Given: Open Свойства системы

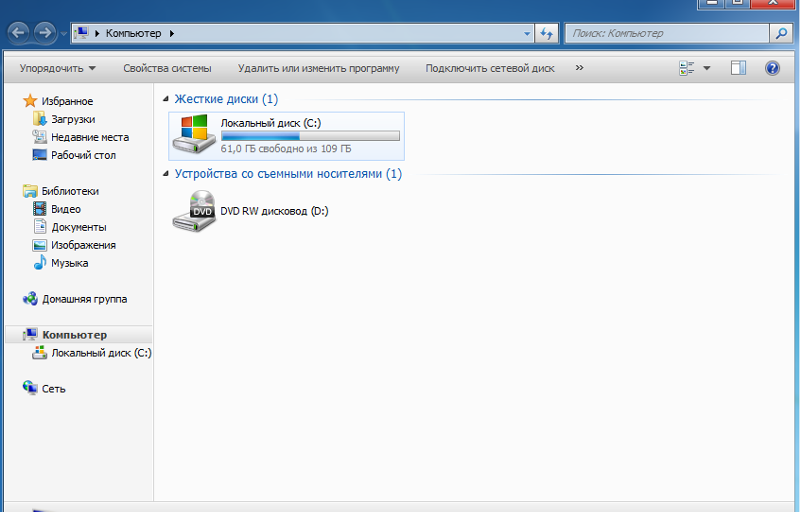Looking at the screenshot, I should pos(167,68).
